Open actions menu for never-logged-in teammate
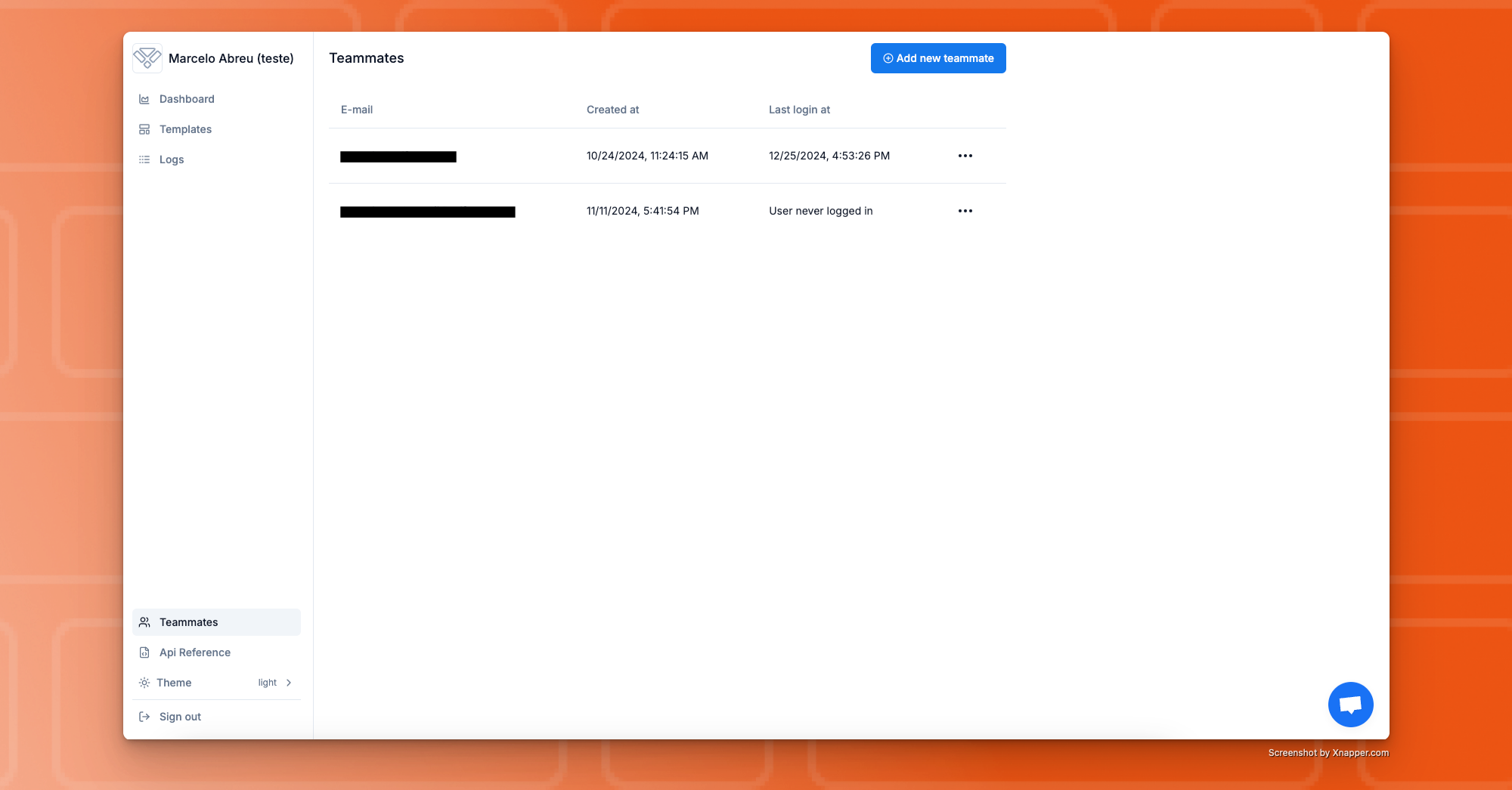 965,211
